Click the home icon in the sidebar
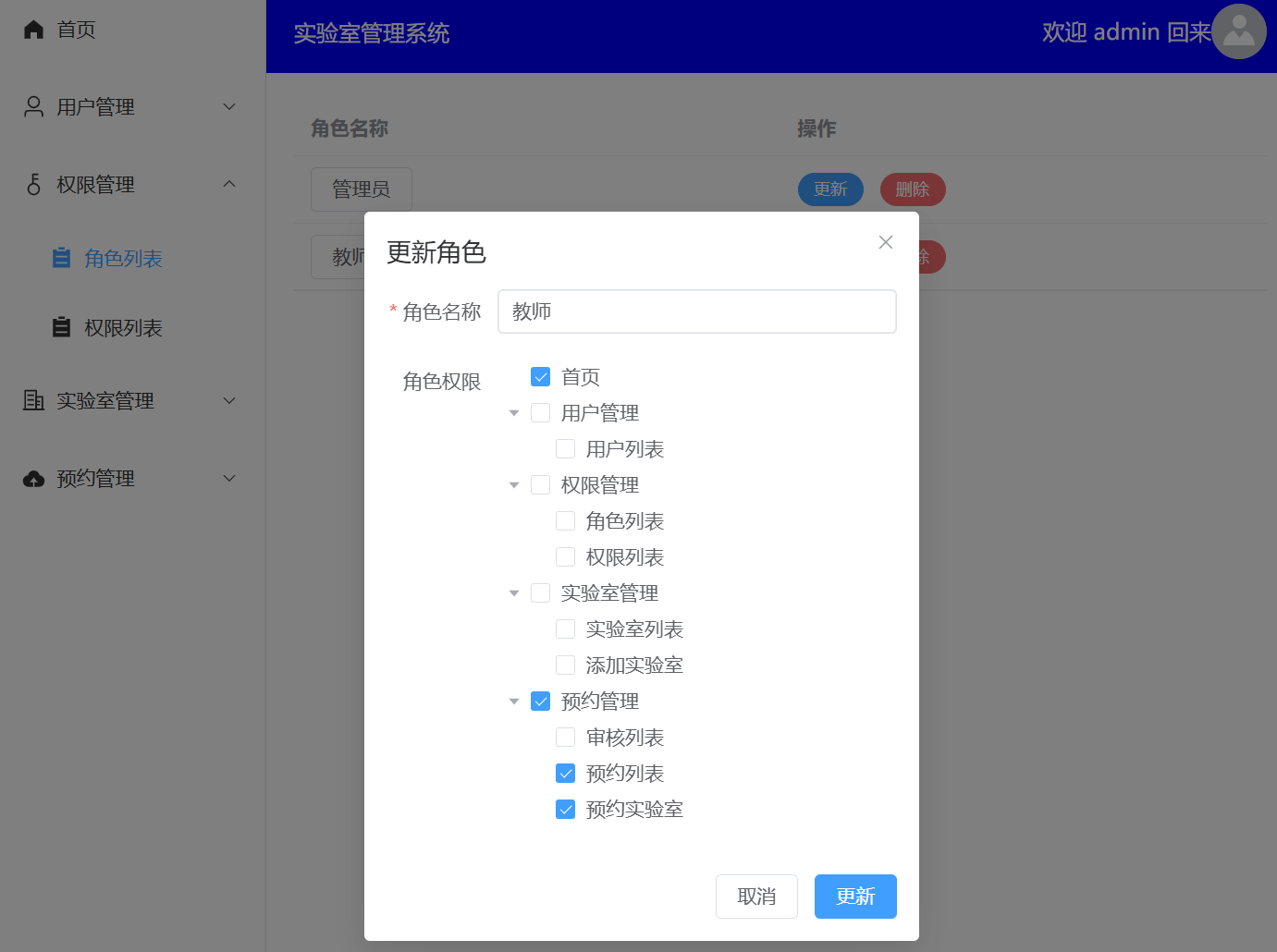This screenshot has width=1277, height=952. pos(34,30)
